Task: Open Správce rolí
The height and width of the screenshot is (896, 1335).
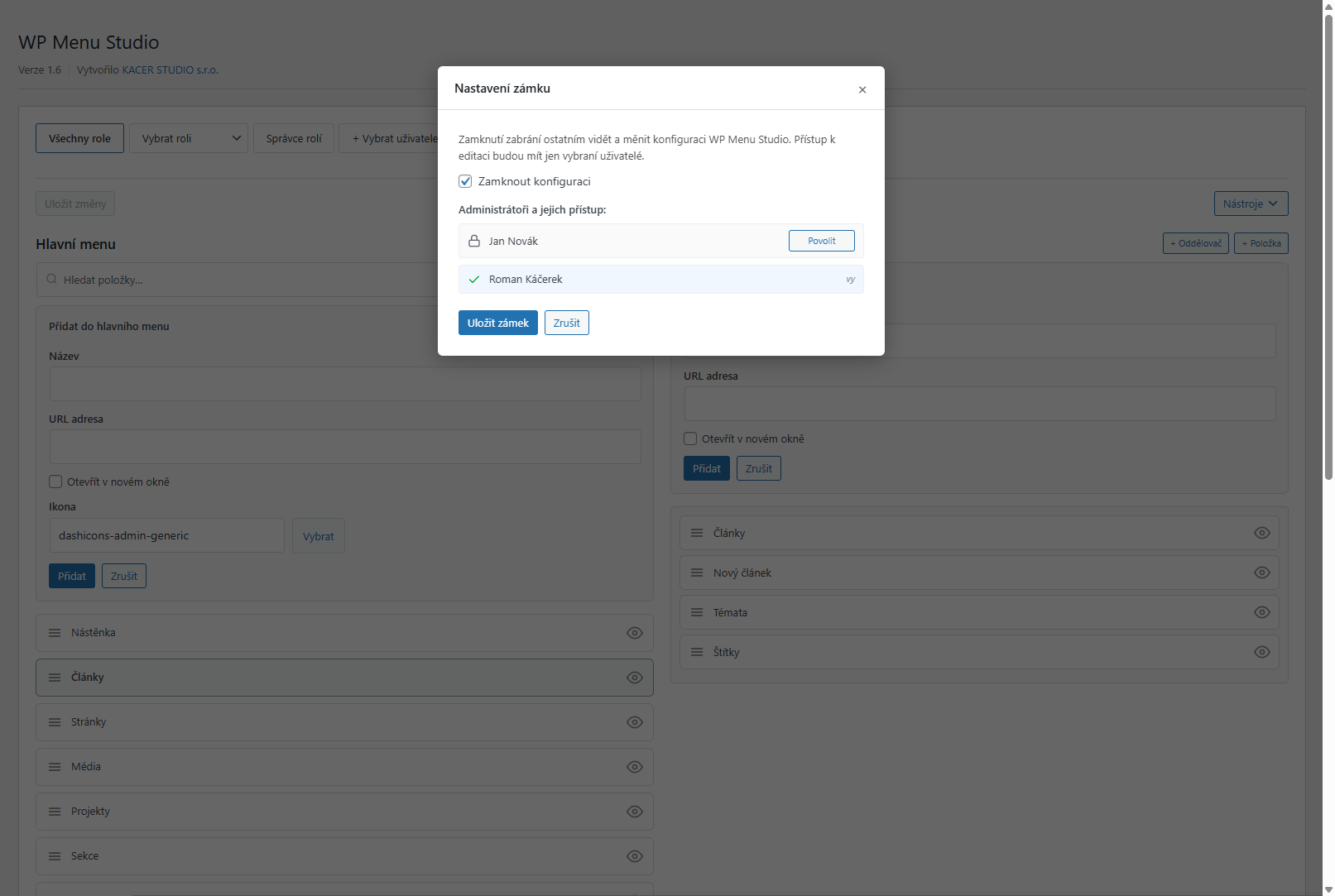Action: click(294, 138)
